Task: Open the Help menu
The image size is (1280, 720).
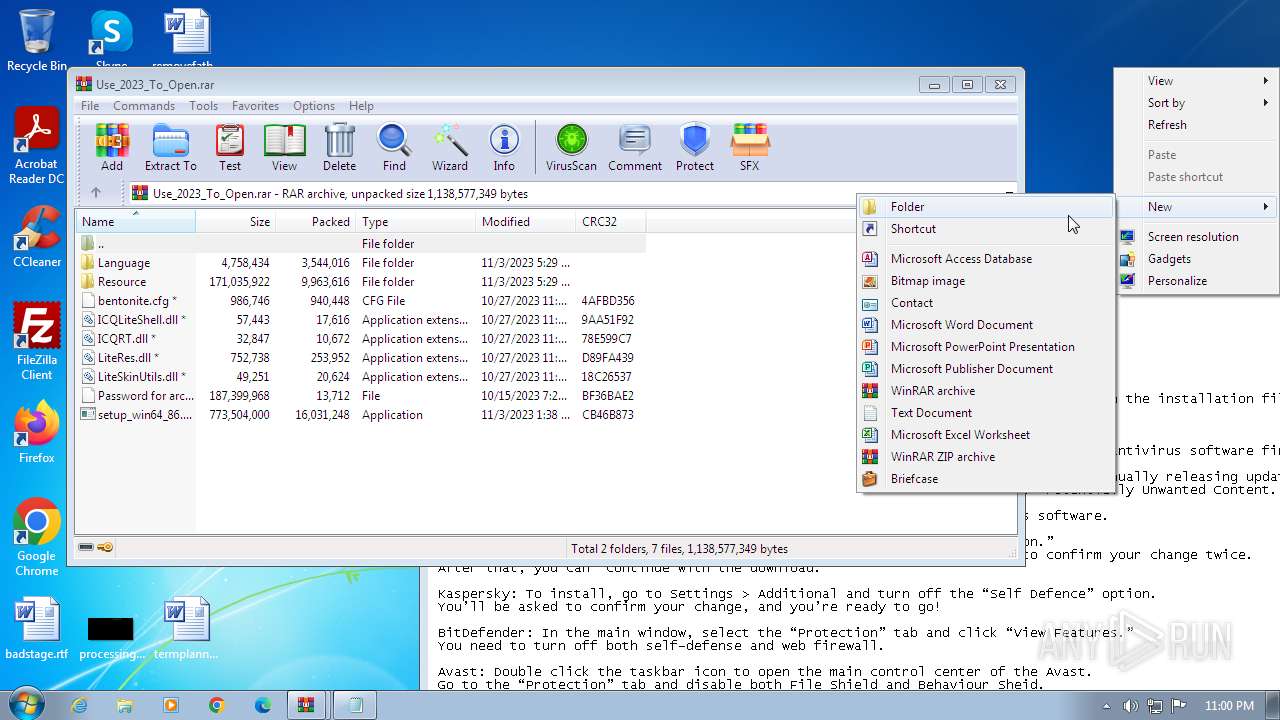Action: click(x=361, y=105)
